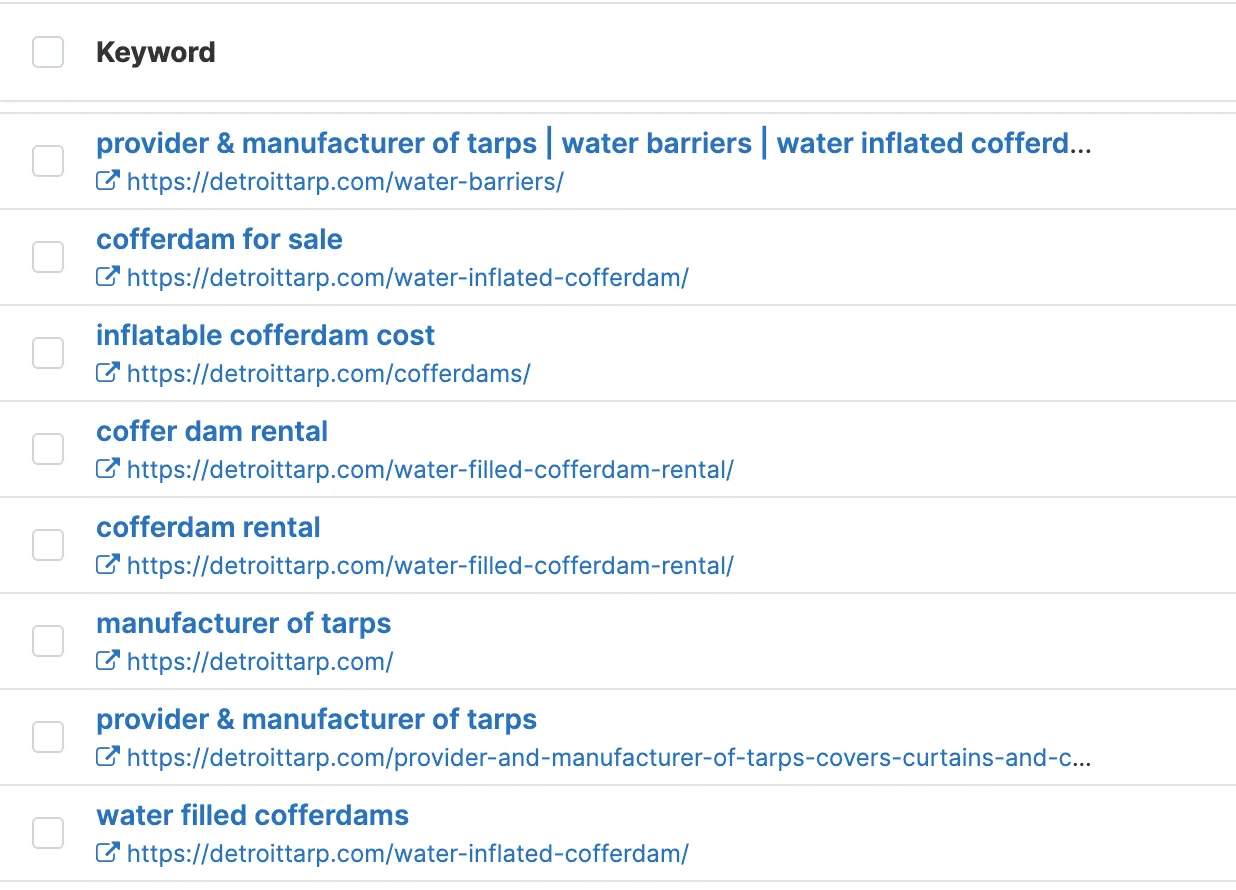Click external link icon under 'cofferdam rental'
Image resolution: width=1236 pixels, height=890 pixels.
click(x=107, y=565)
